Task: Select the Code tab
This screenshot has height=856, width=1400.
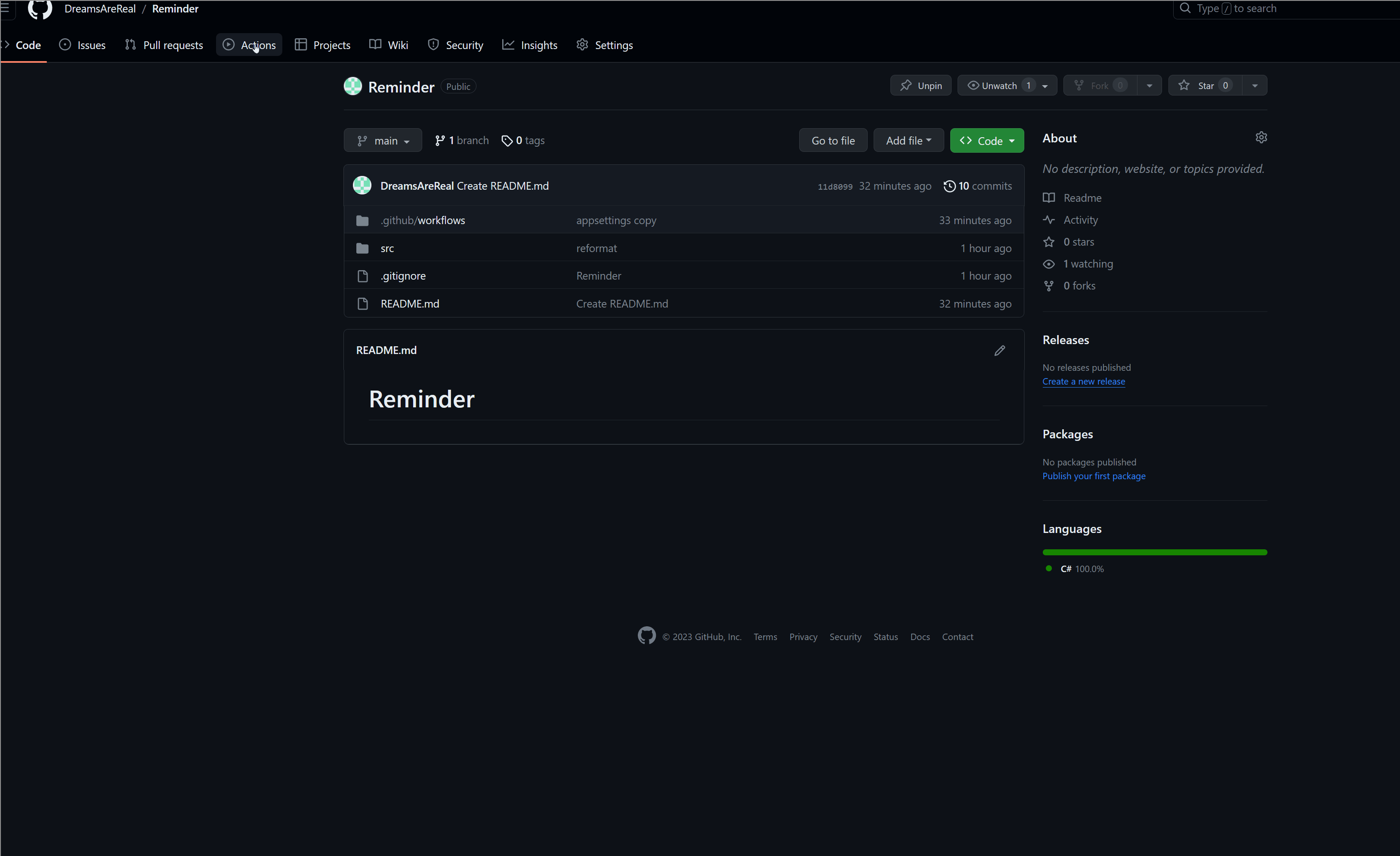Action: point(28,44)
